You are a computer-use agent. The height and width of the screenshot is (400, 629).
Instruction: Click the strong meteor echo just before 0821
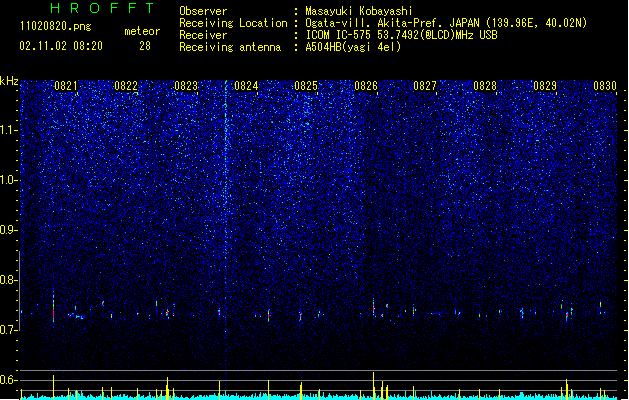coord(53,309)
